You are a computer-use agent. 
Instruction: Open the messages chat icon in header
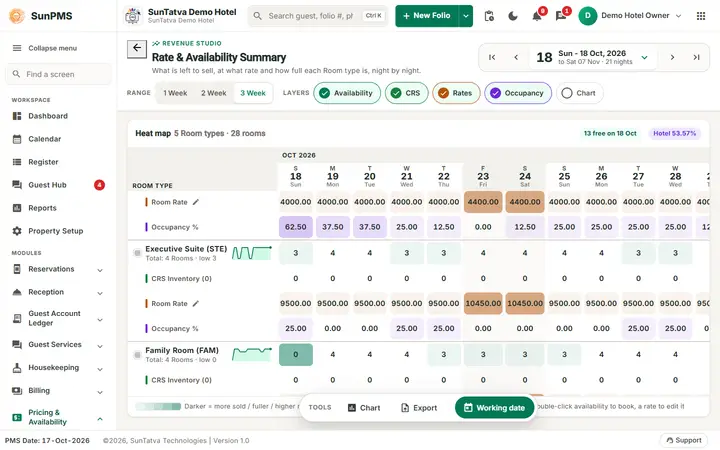(561, 17)
